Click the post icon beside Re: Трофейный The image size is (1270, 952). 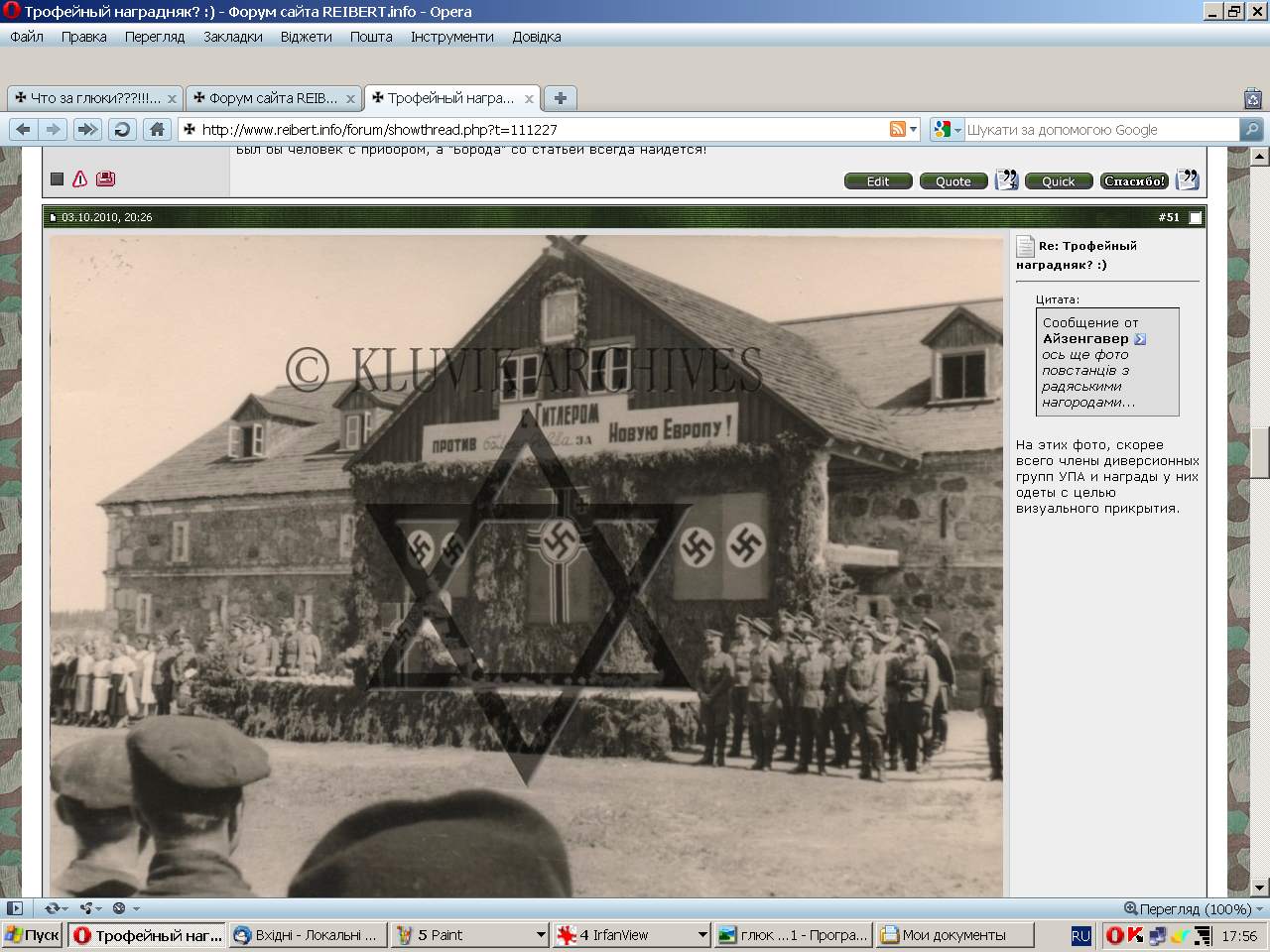coord(1025,246)
